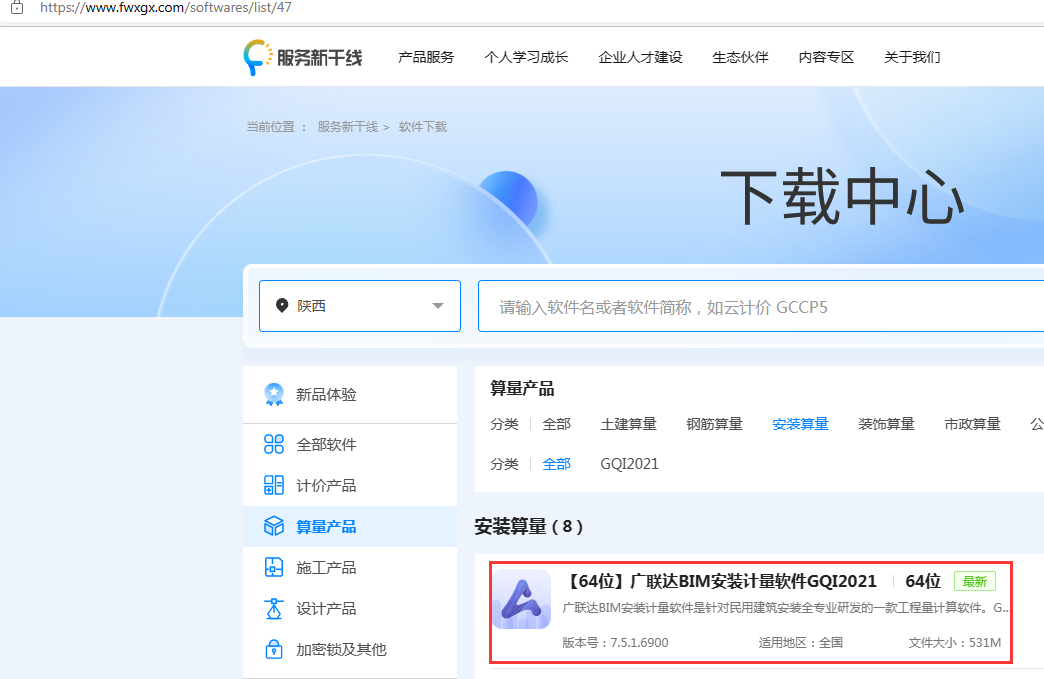Focus the software name search field
The height and width of the screenshot is (679, 1044).
coord(760,306)
